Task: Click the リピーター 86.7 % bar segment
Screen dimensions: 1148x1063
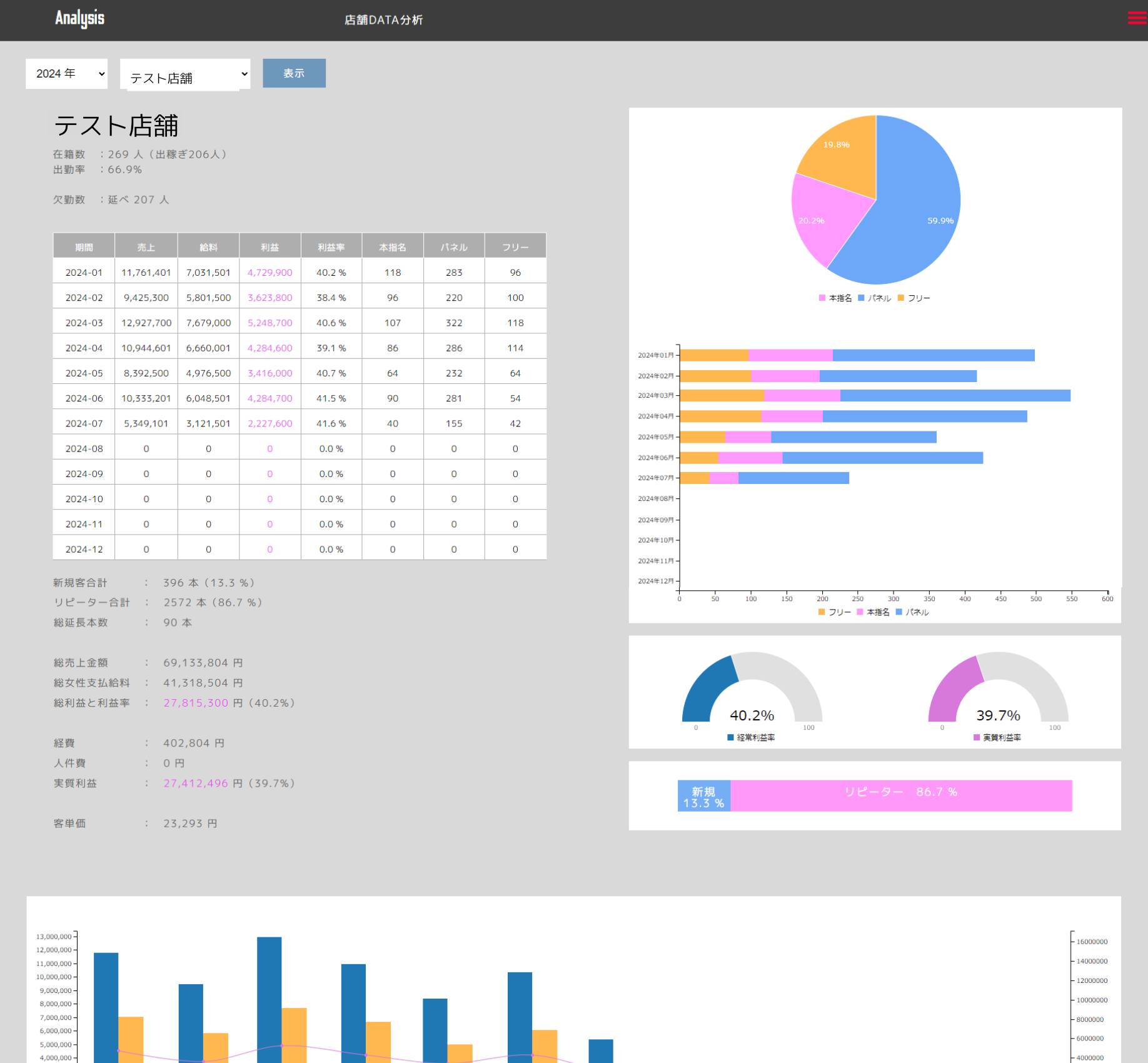Action: click(901, 796)
